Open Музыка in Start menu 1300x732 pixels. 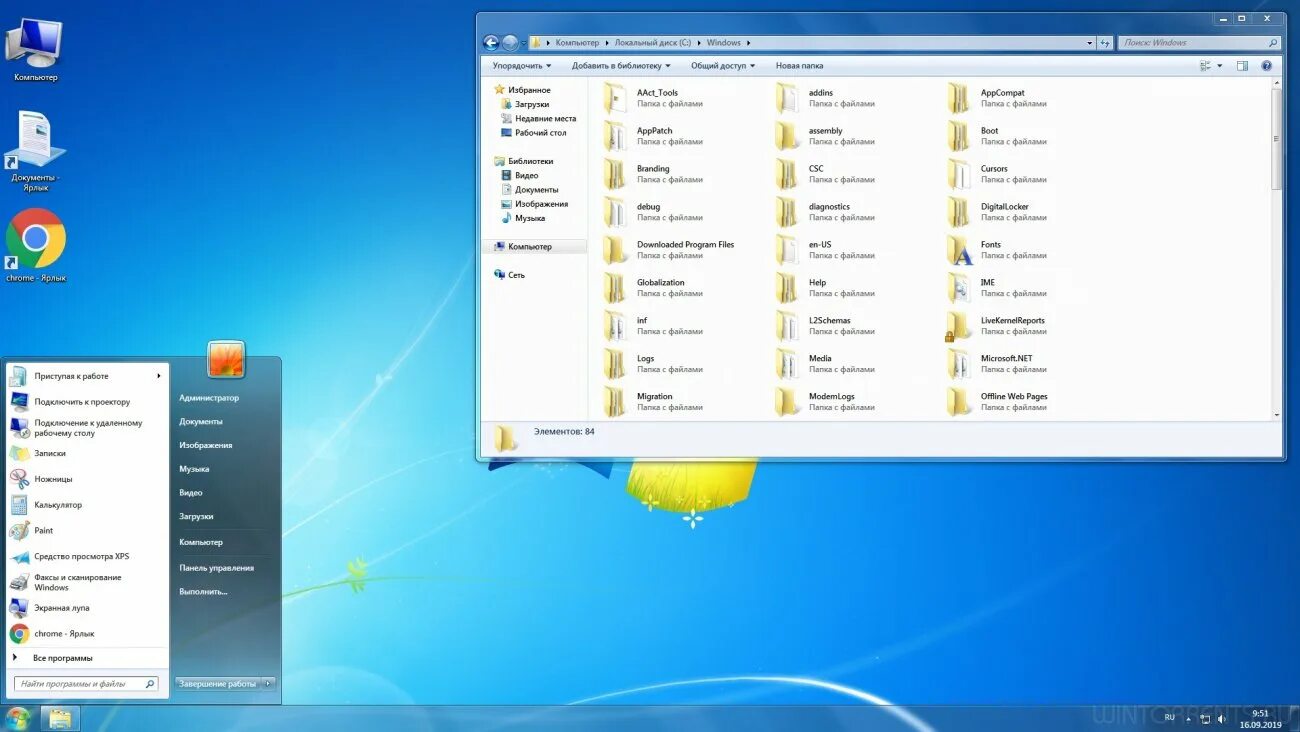tap(194, 469)
